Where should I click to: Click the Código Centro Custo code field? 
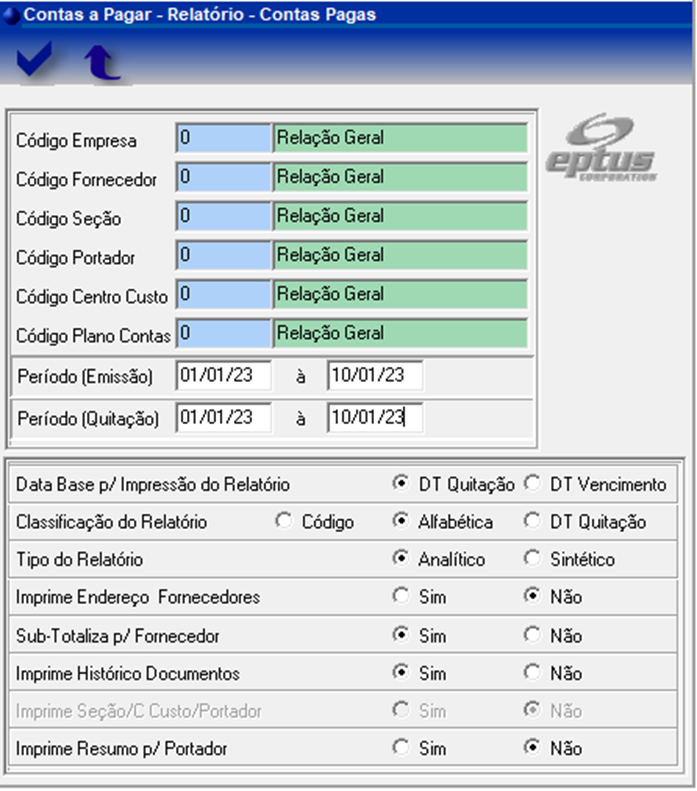[x=222, y=294]
